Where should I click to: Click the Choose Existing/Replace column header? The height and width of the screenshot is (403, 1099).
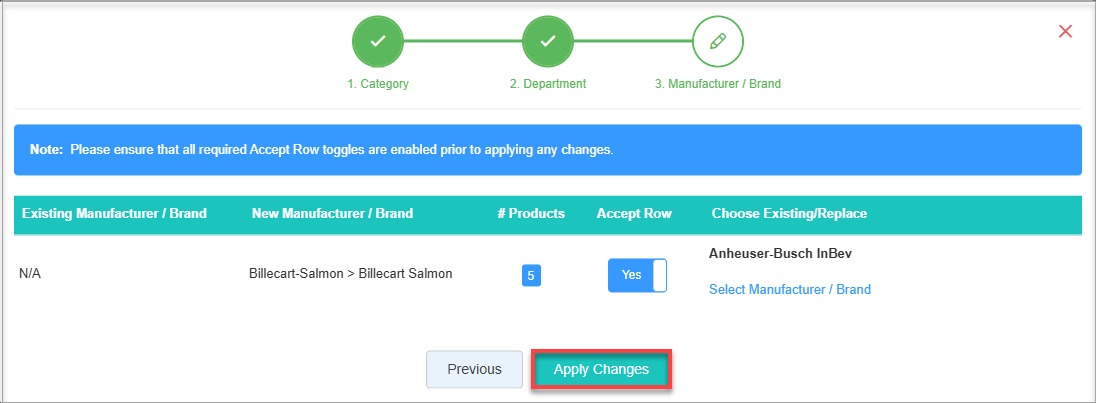click(x=789, y=213)
